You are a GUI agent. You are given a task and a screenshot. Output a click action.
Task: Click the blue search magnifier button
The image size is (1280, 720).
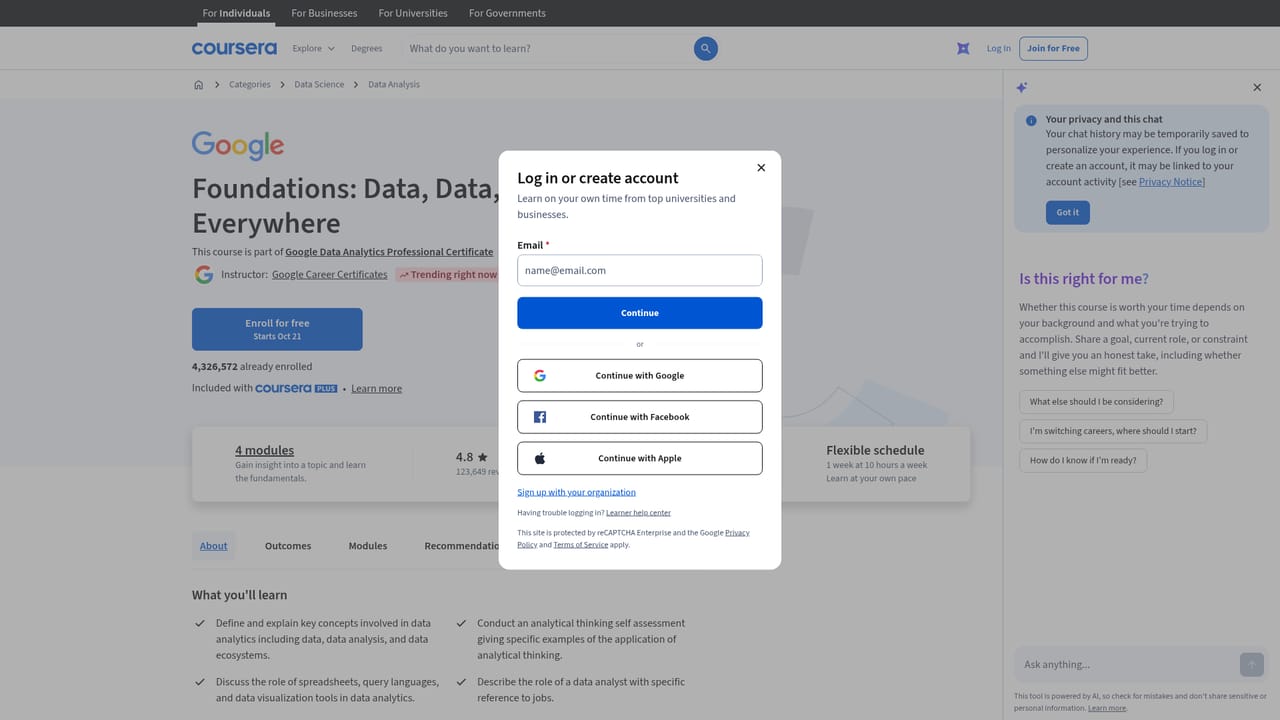coord(706,48)
